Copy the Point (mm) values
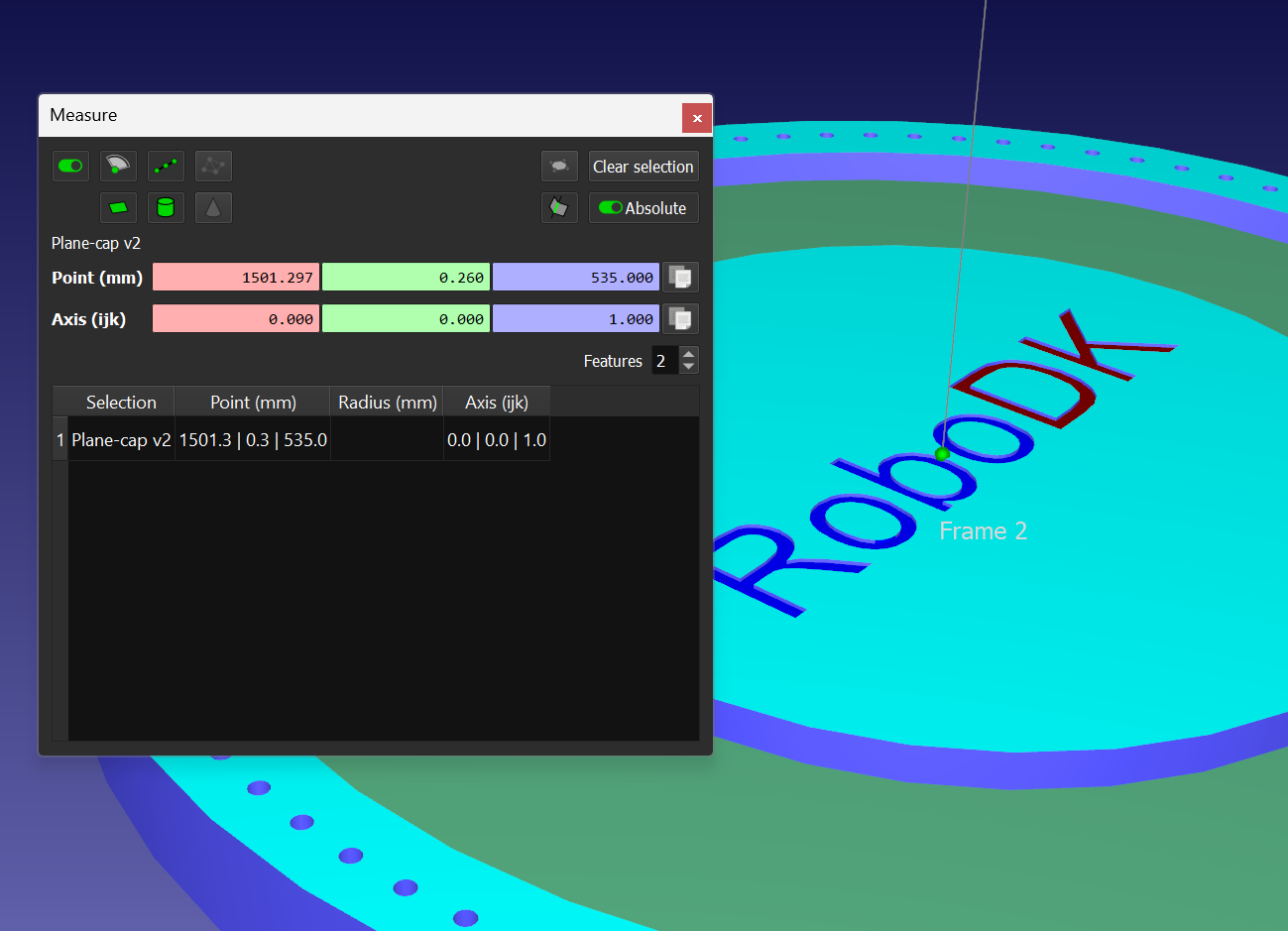Viewport: 1288px width, 931px height. pyautogui.click(x=680, y=278)
